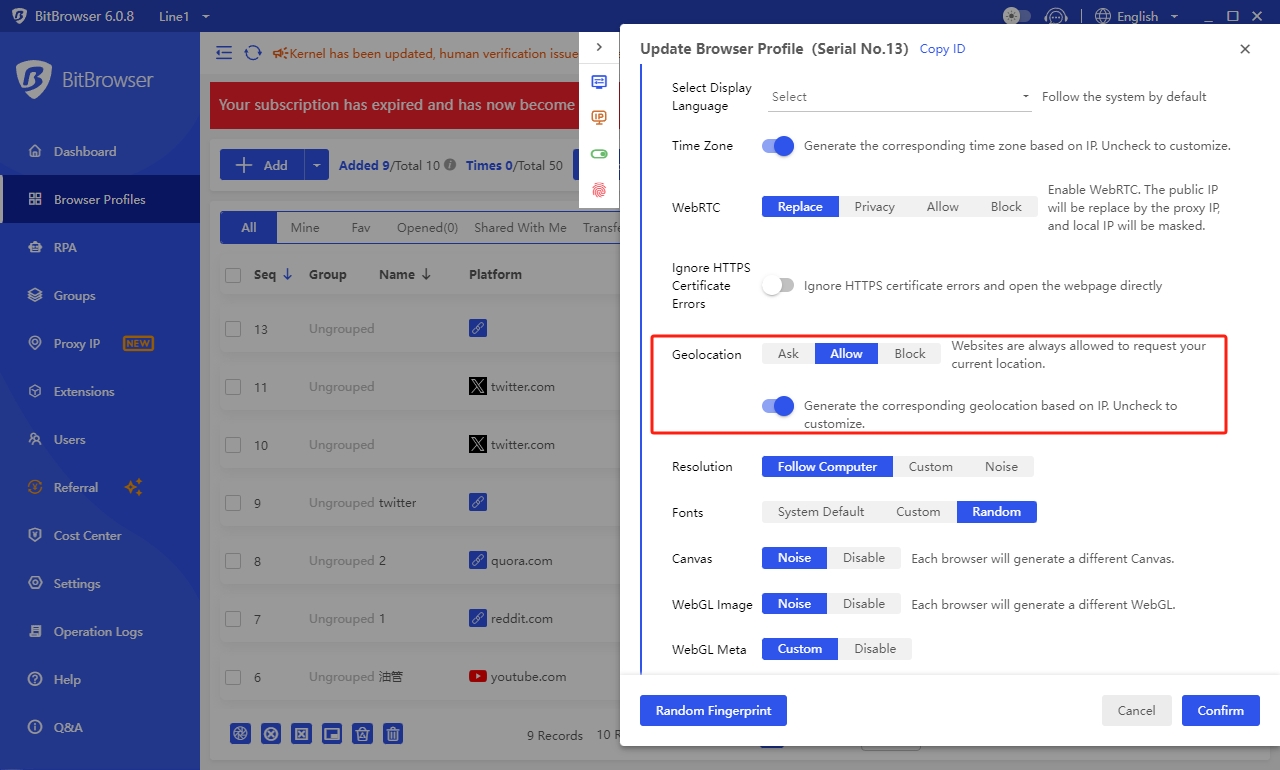Sort by the Name column arrow

click(426, 274)
